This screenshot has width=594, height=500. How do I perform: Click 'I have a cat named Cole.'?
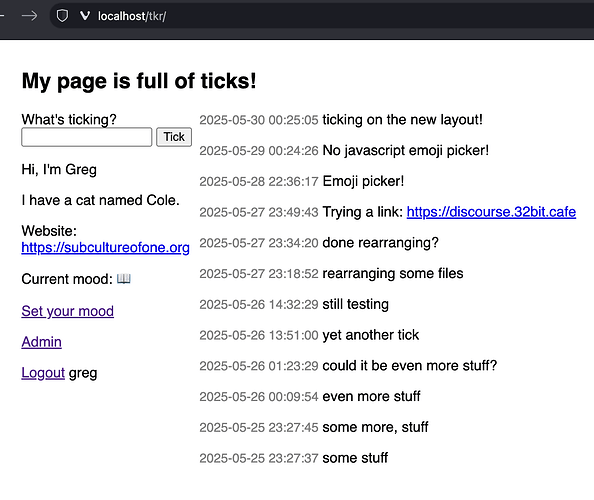pos(100,200)
